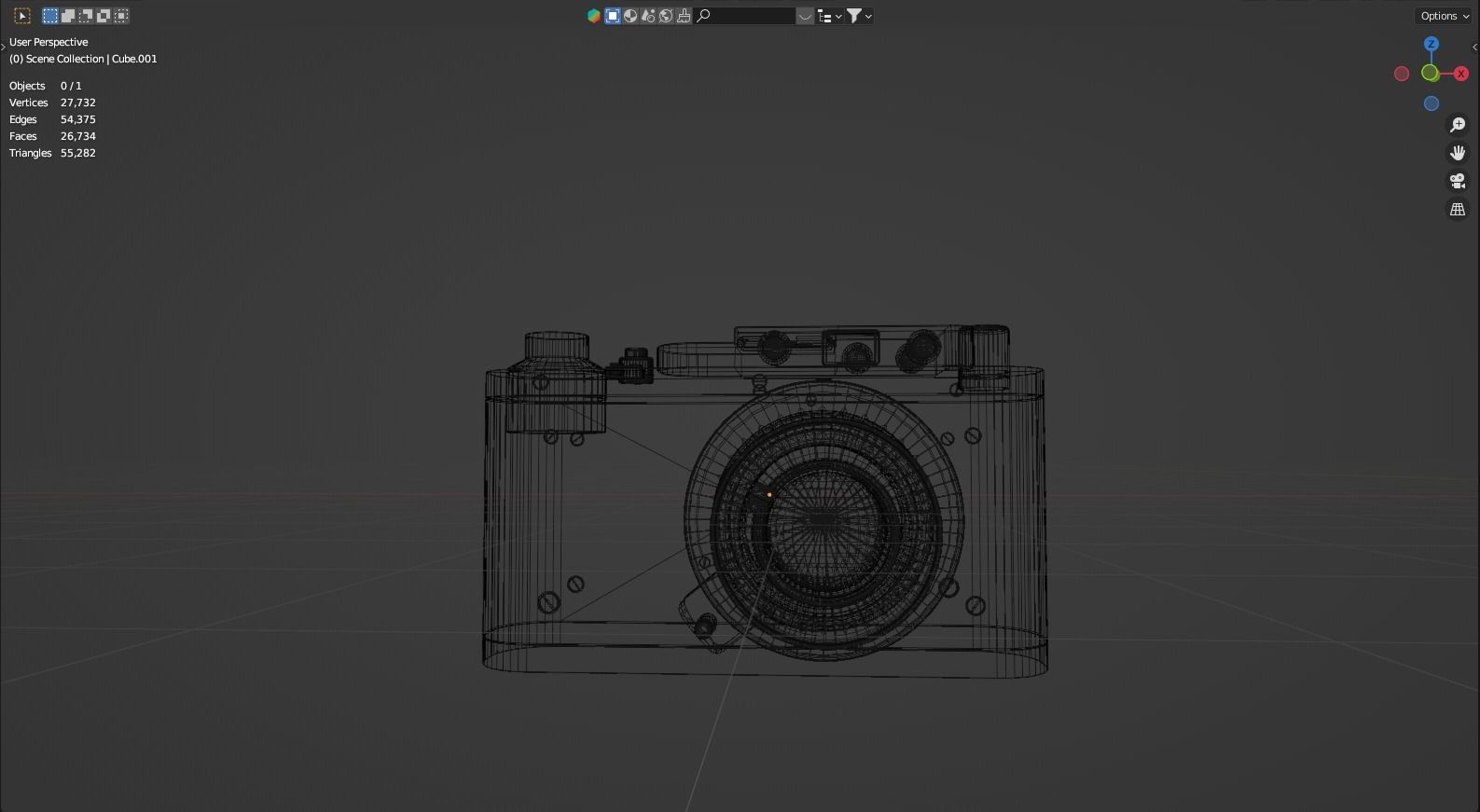
Task: Switch to material preview shading
Action: [x=648, y=16]
